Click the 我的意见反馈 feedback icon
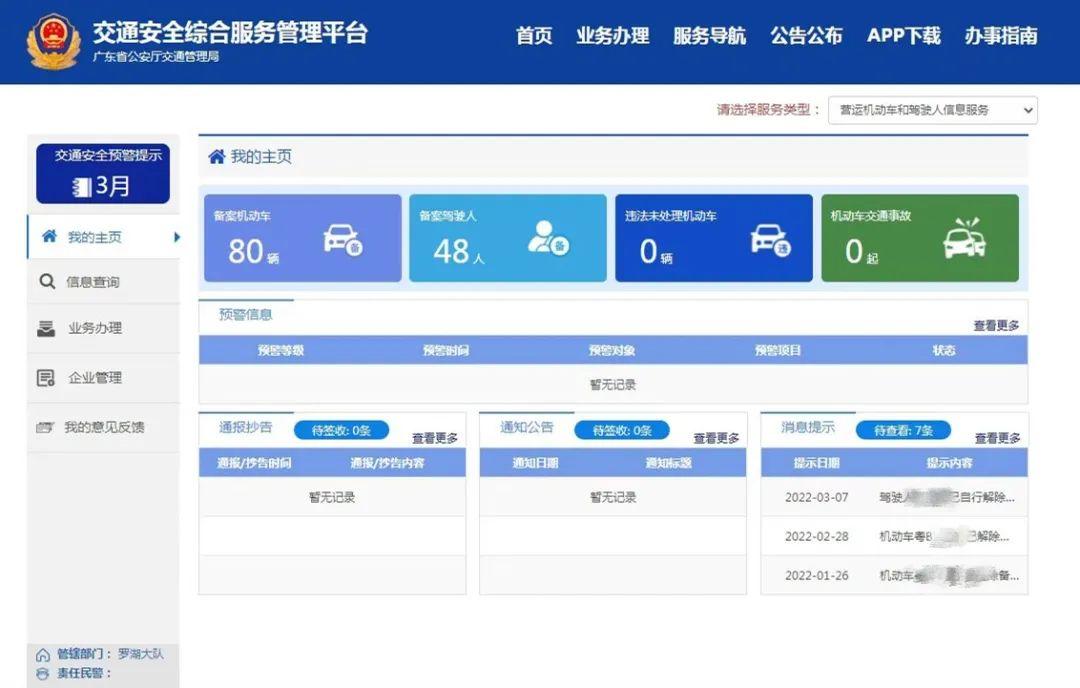Viewport: 1080px width, 688px height. [x=45, y=428]
